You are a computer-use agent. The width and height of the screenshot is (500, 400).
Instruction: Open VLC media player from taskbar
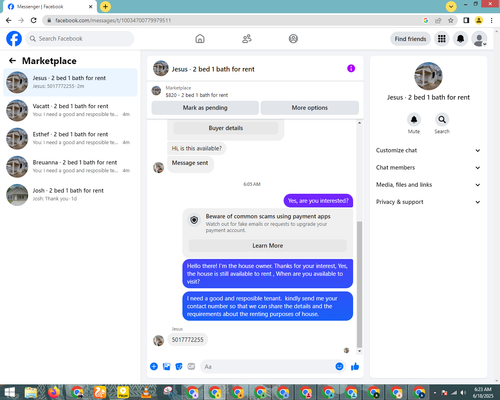145,392
